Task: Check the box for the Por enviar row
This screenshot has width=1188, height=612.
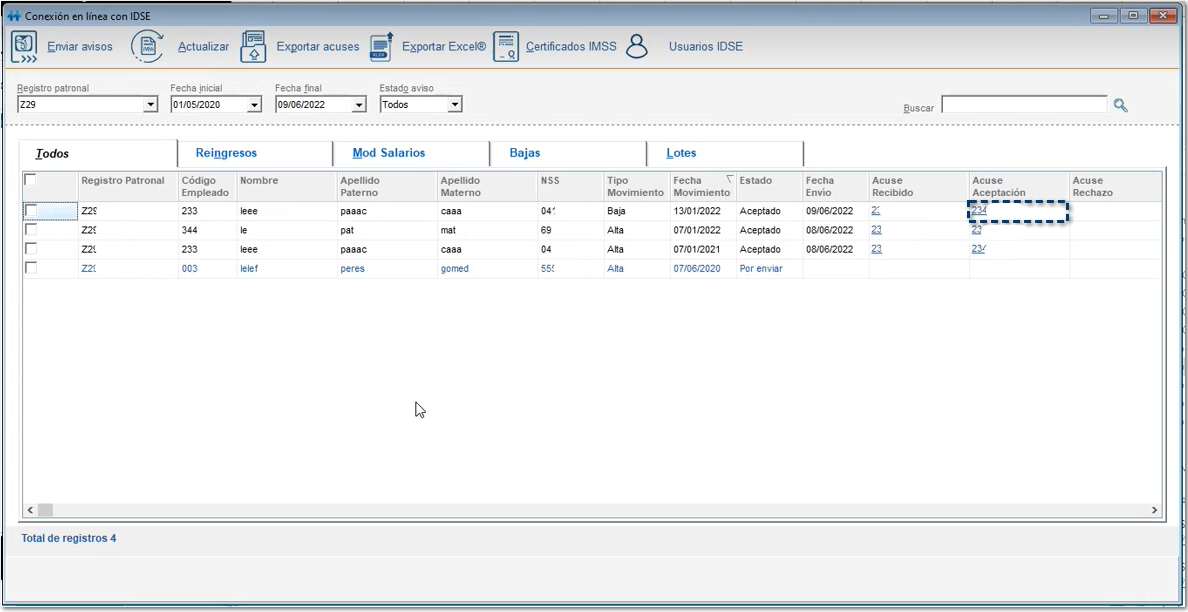Action: click(31, 268)
